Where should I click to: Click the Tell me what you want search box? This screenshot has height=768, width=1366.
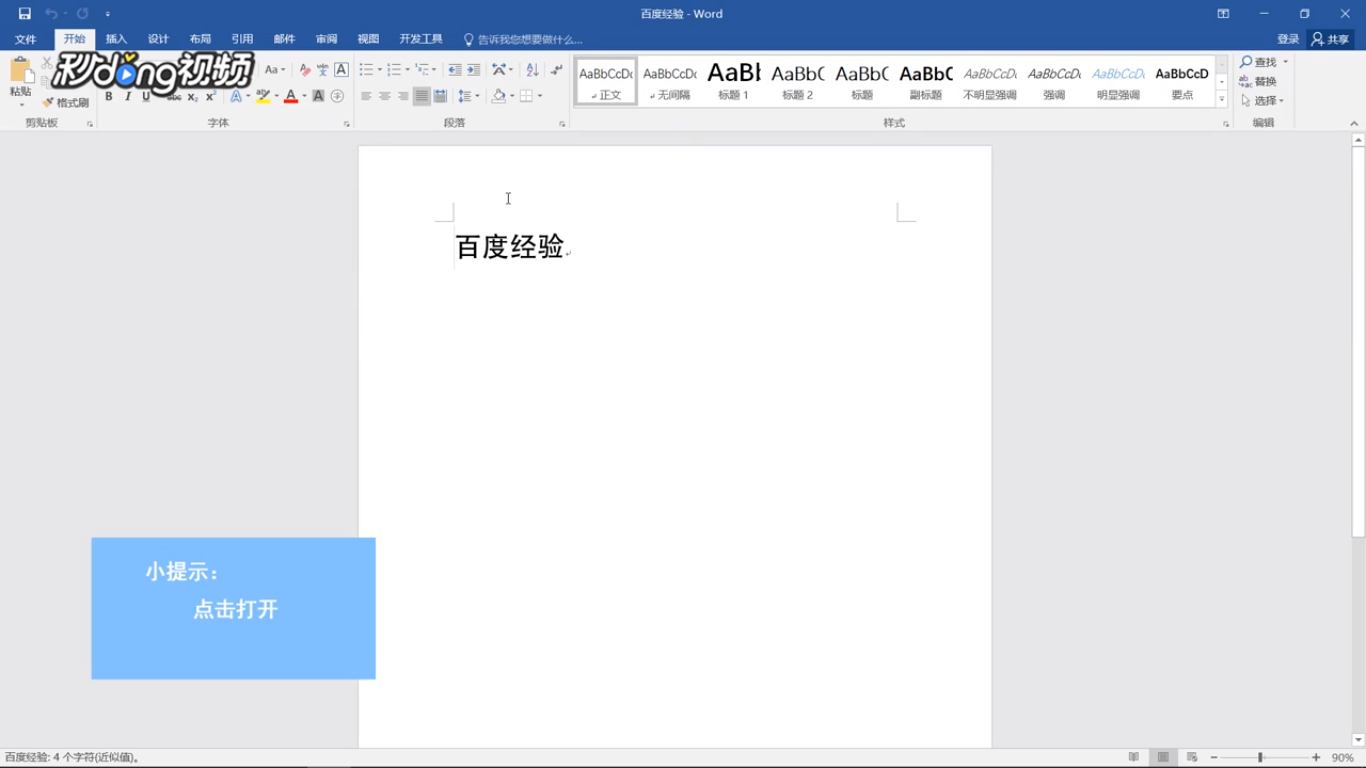[x=523, y=39]
